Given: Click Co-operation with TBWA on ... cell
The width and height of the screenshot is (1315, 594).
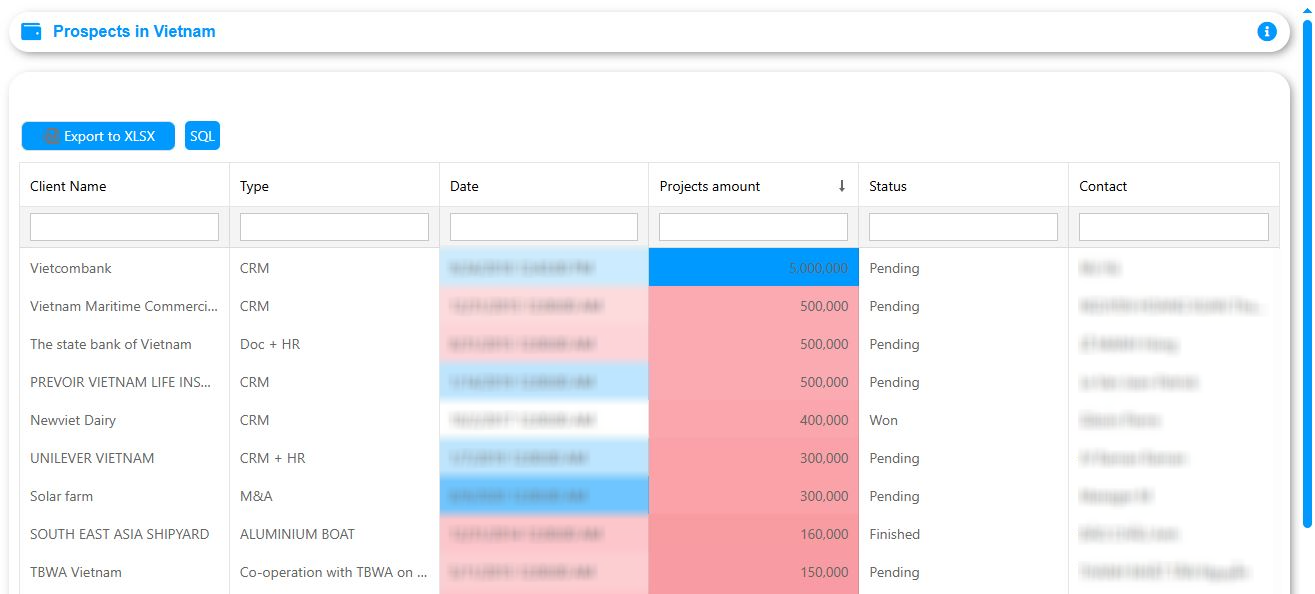Looking at the screenshot, I should point(335,572).
